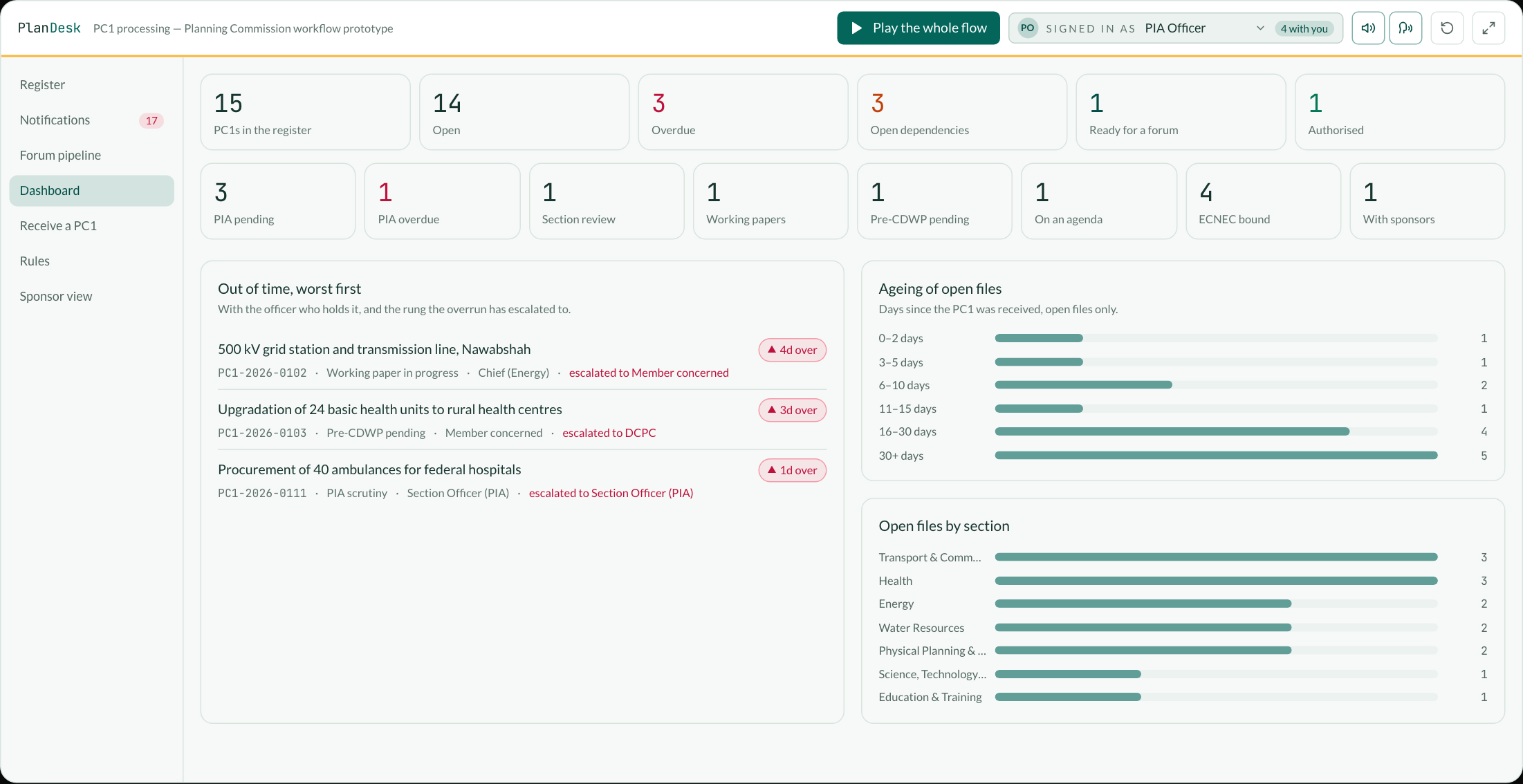This screenshot has width=1523, height=784.
Task: Click the reset circular arrow icon
Action: (1447, 28)
